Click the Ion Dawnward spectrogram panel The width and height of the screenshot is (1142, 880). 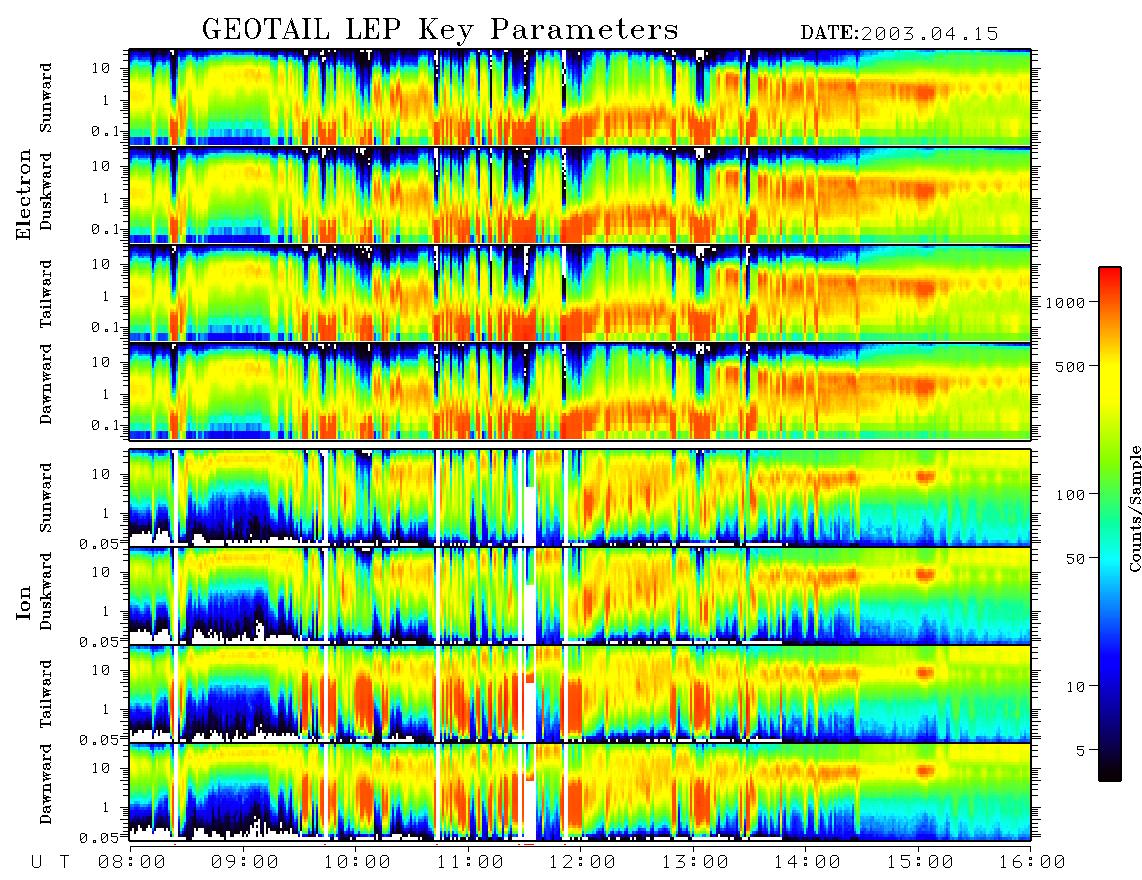point(580,792)
